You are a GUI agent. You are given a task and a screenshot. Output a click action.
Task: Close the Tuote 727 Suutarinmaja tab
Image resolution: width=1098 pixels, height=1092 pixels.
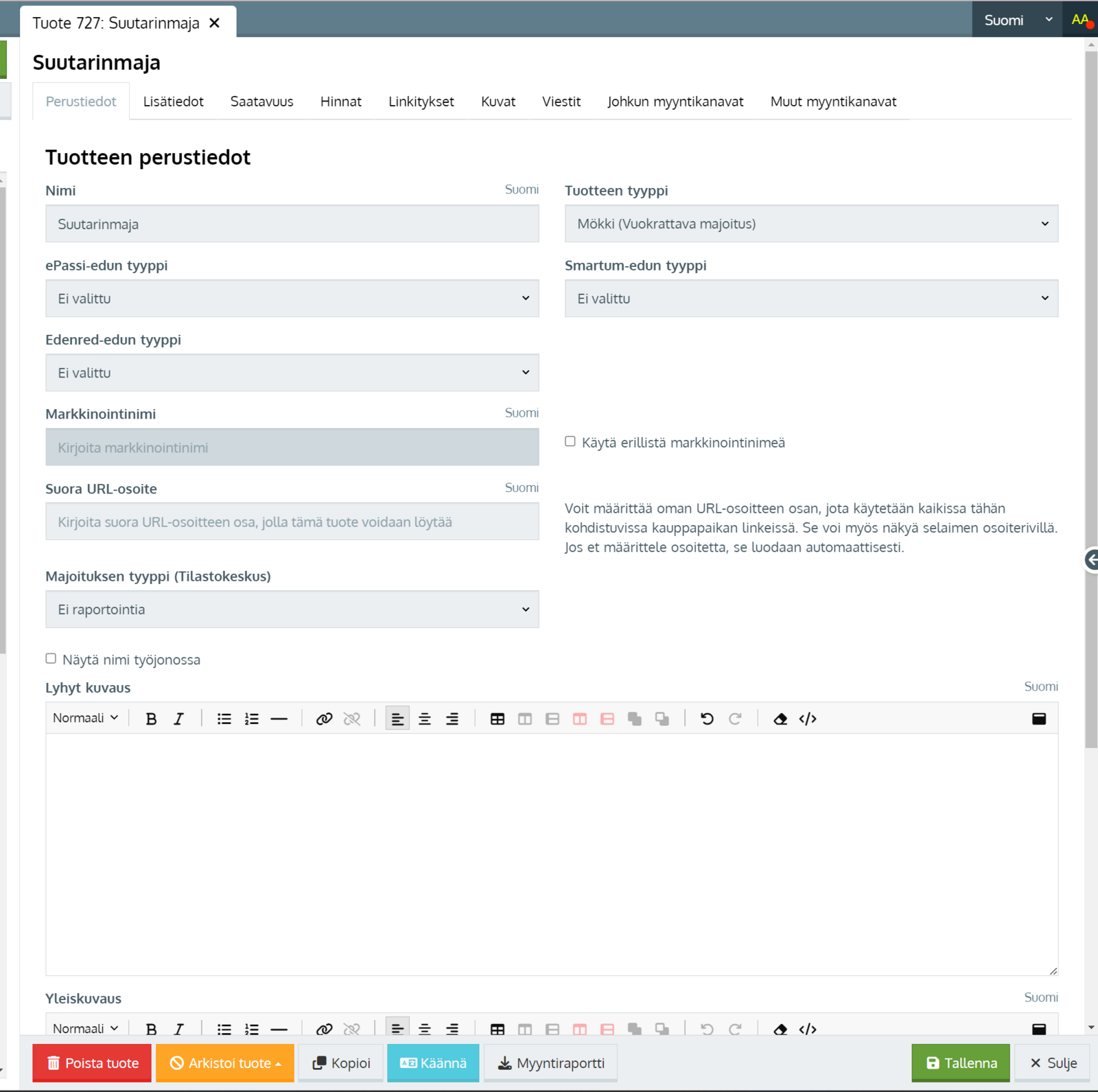coord(215,23)
